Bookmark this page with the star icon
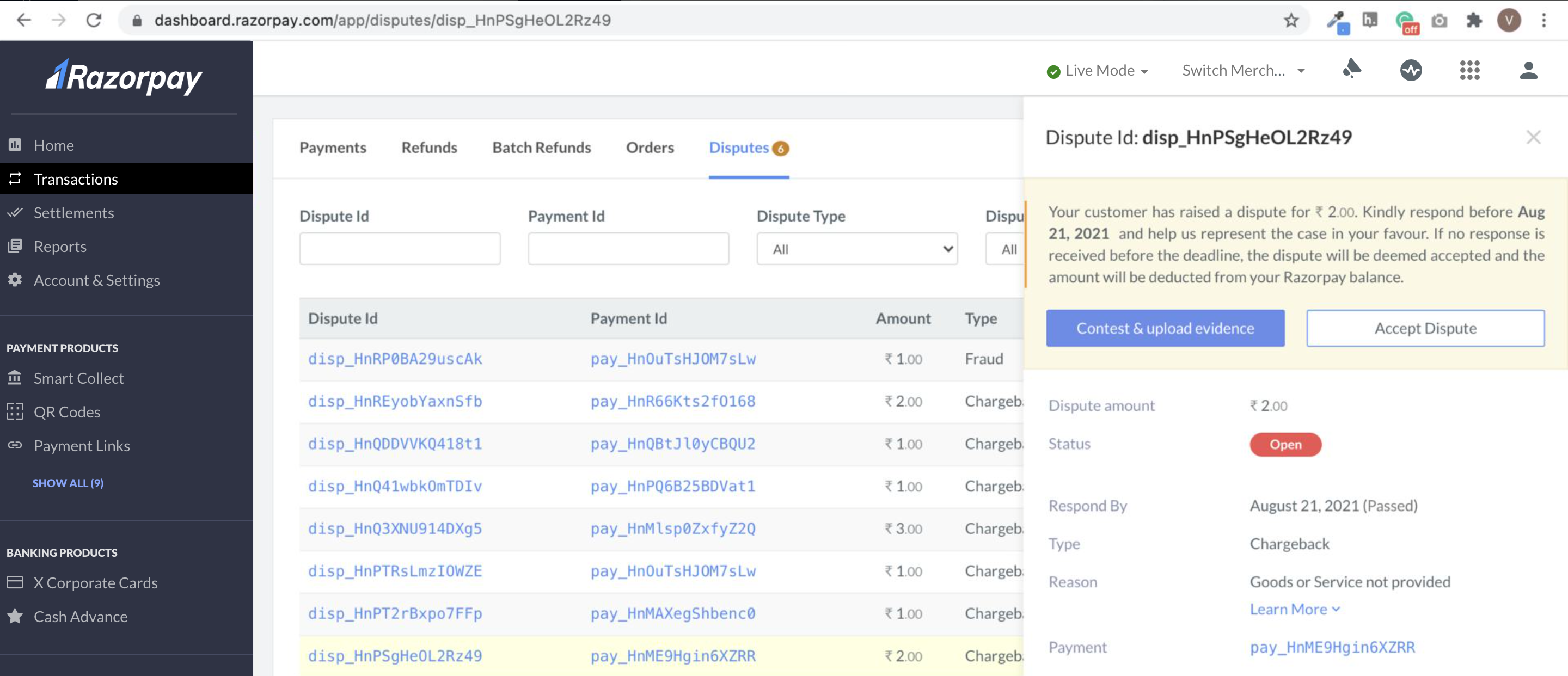The width and height of the screenshot is (1568, 676). point(1291,20)
